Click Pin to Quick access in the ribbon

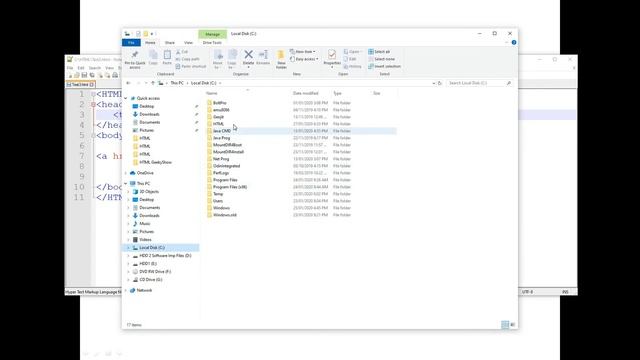pyautogui.click(x=135, y=59)
